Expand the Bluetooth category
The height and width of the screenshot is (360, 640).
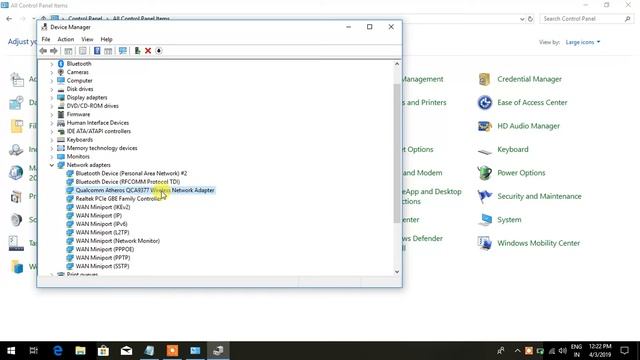(x=52, y=64)
